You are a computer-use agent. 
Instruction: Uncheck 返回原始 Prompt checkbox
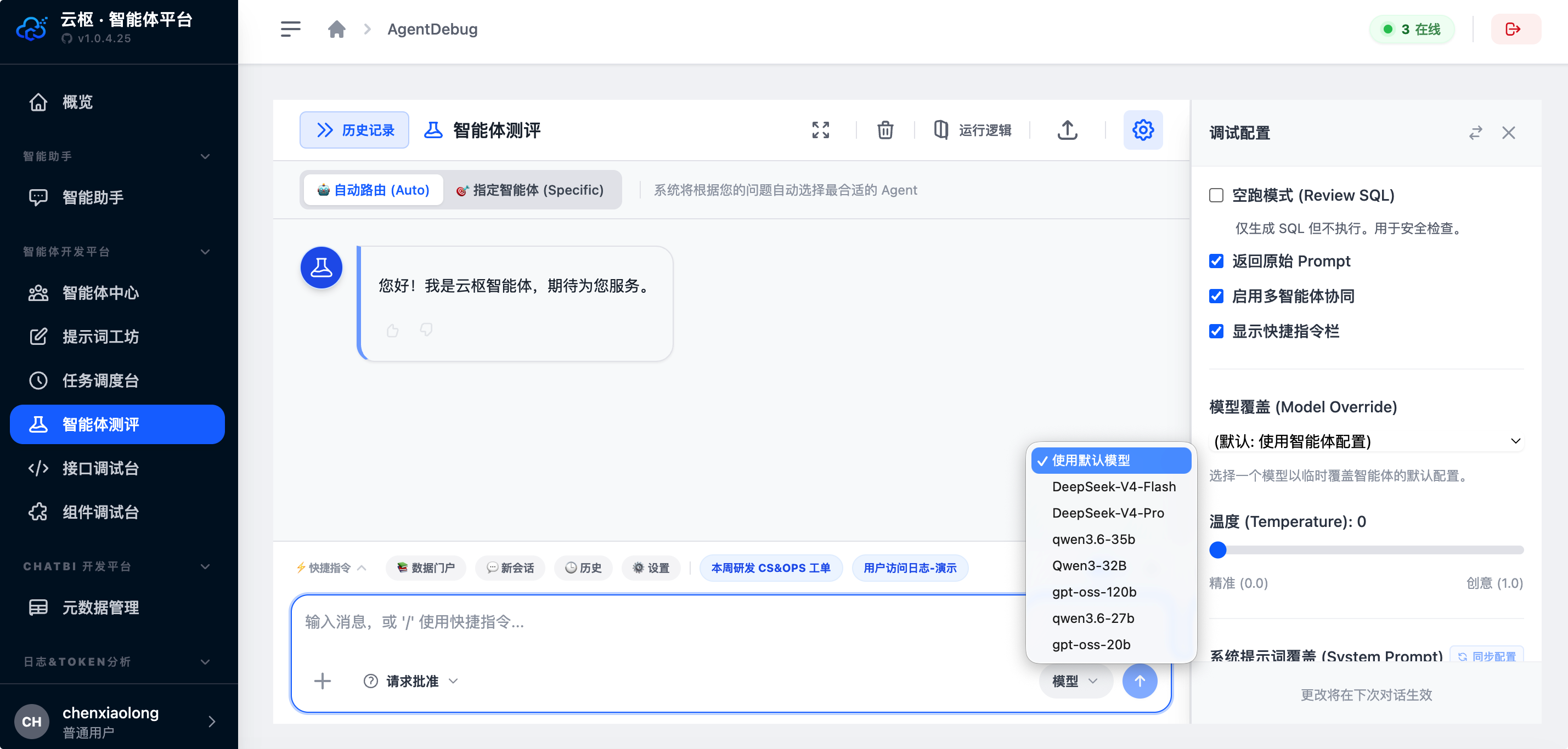pyautogui.click(x=1216, y=261)
